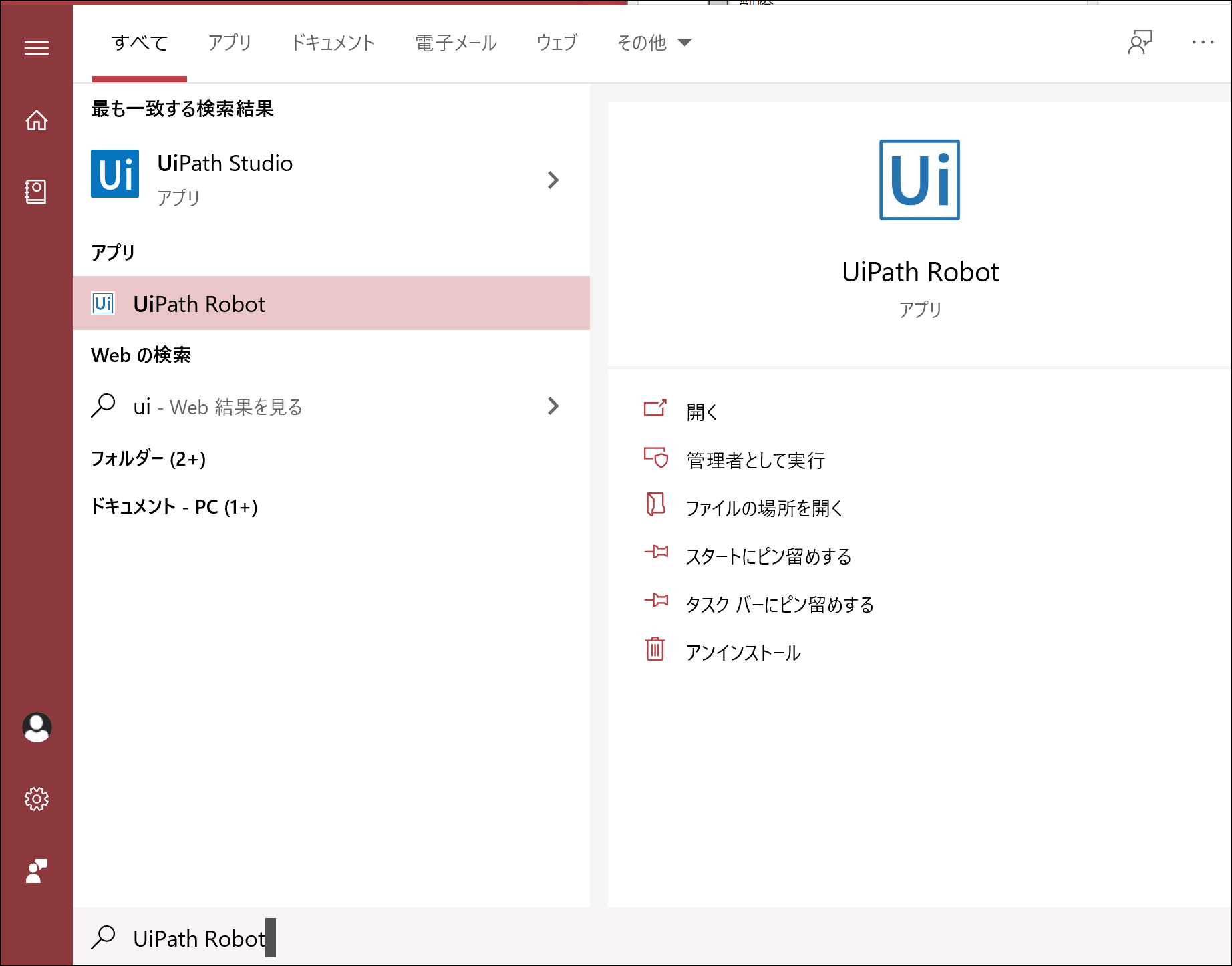
Task: Select the UiPath Studio best match
Action: click(x=331, y=180)
